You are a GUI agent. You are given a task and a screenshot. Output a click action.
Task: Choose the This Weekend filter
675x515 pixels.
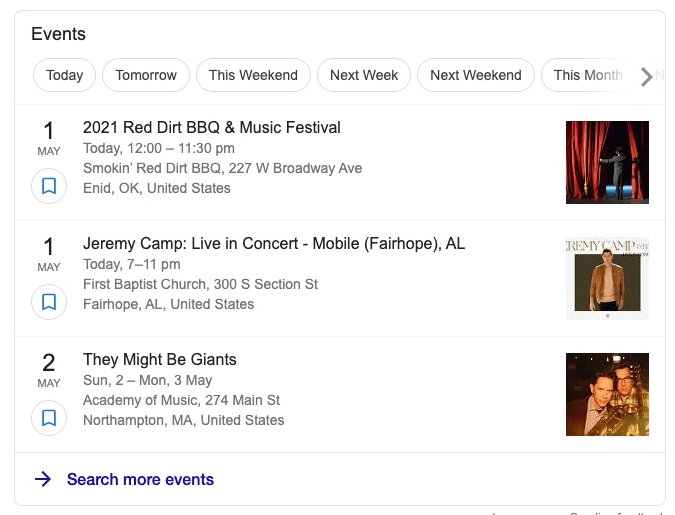coord(253,75)
